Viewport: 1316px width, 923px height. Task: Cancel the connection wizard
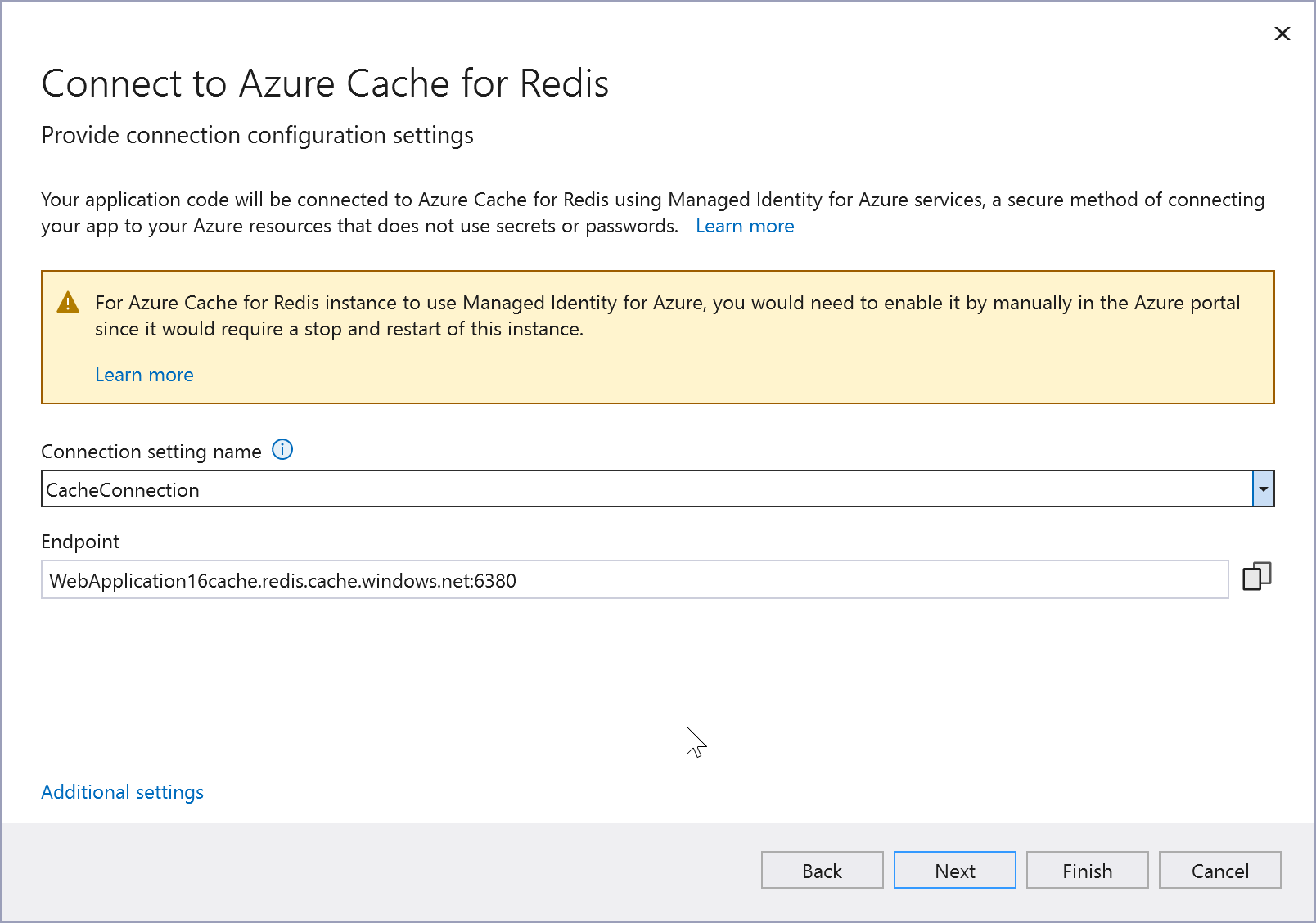[x=1220, y=871]
